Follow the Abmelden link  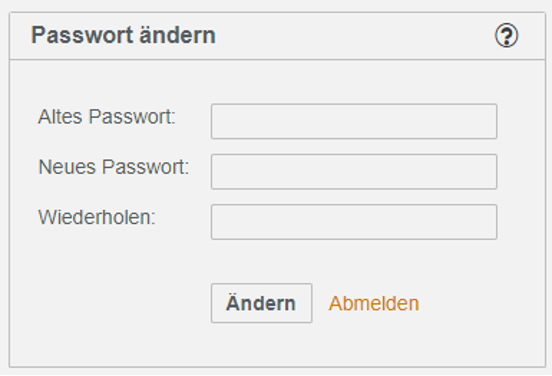(x=374, y=303)
